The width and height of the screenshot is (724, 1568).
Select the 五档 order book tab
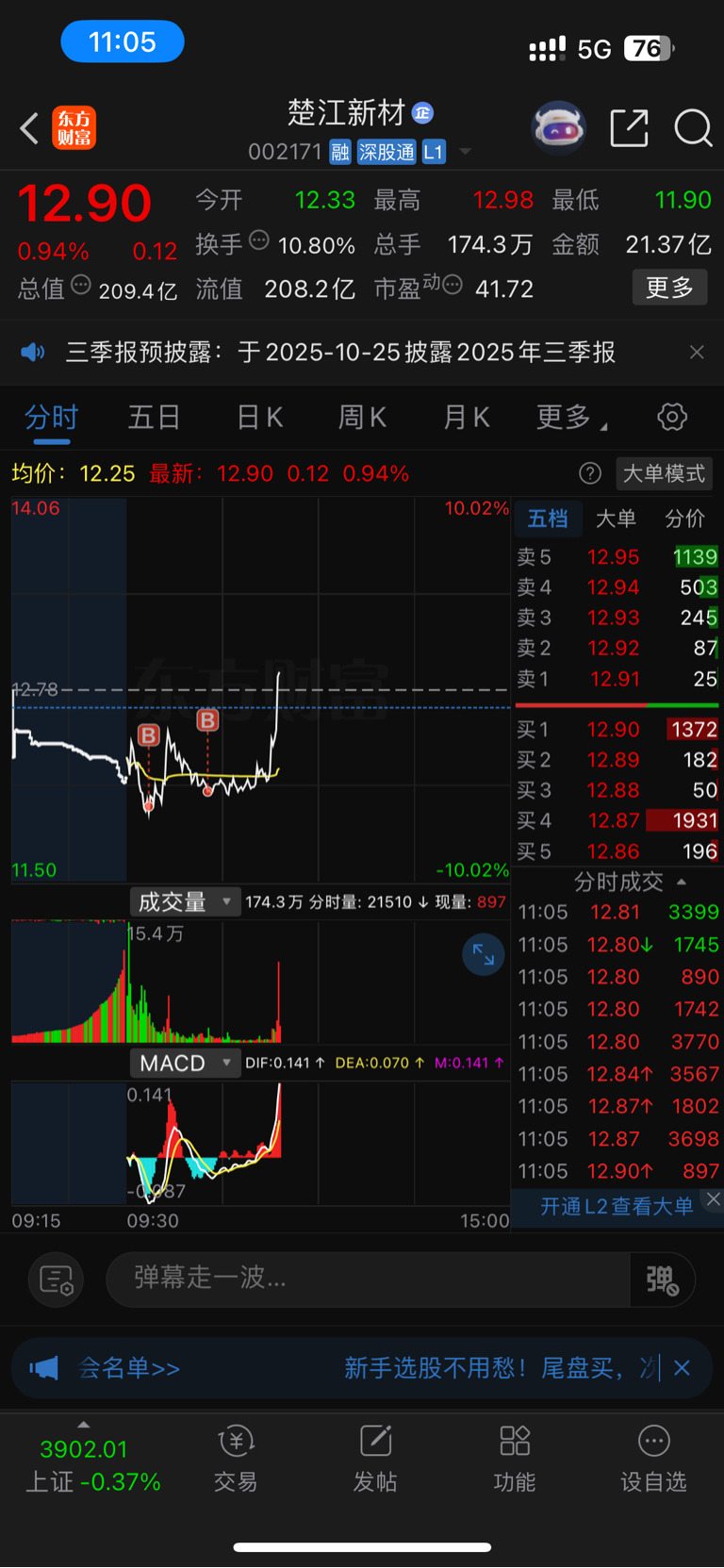[x=548, y=519]
